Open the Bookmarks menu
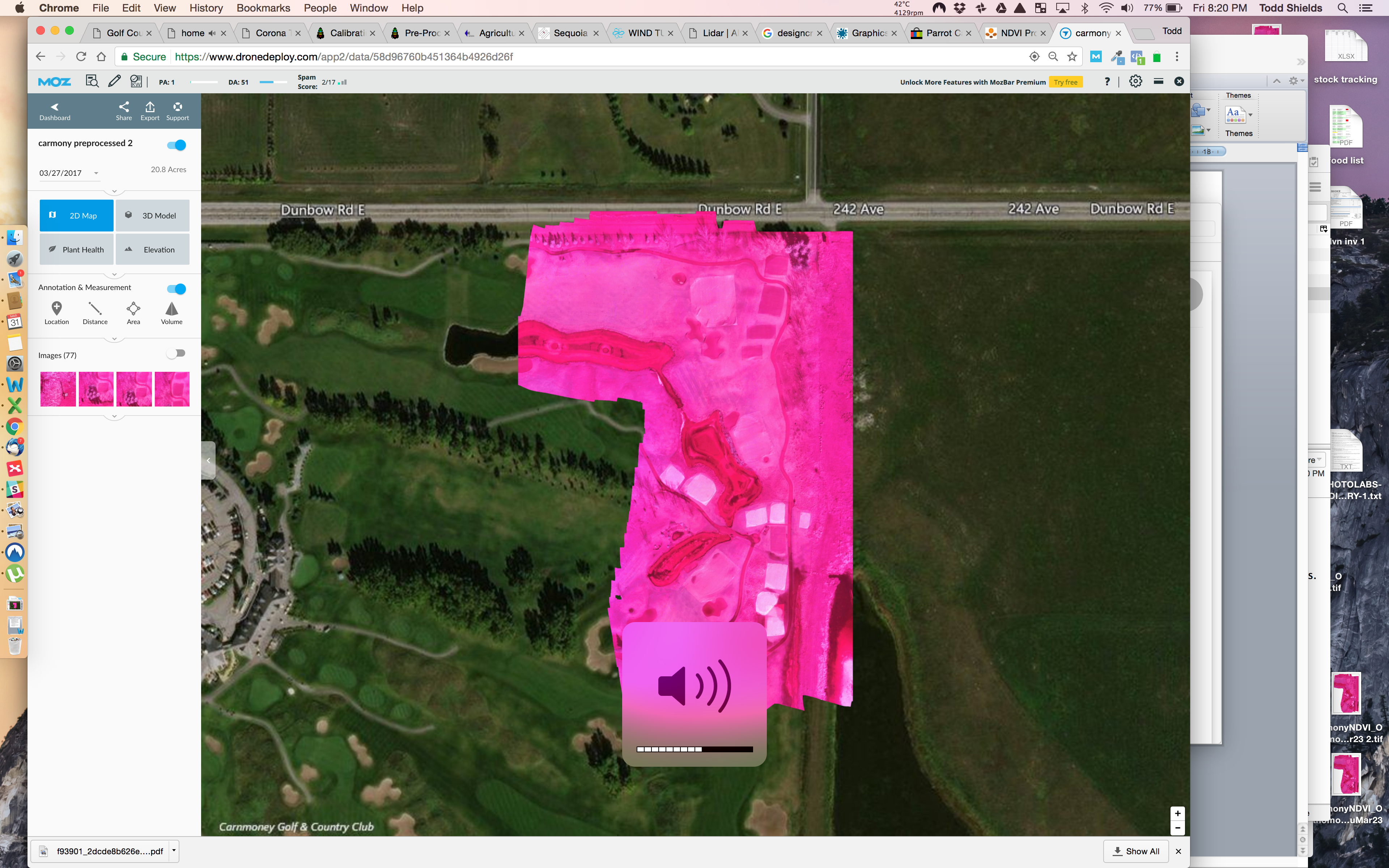 point(263,8)
